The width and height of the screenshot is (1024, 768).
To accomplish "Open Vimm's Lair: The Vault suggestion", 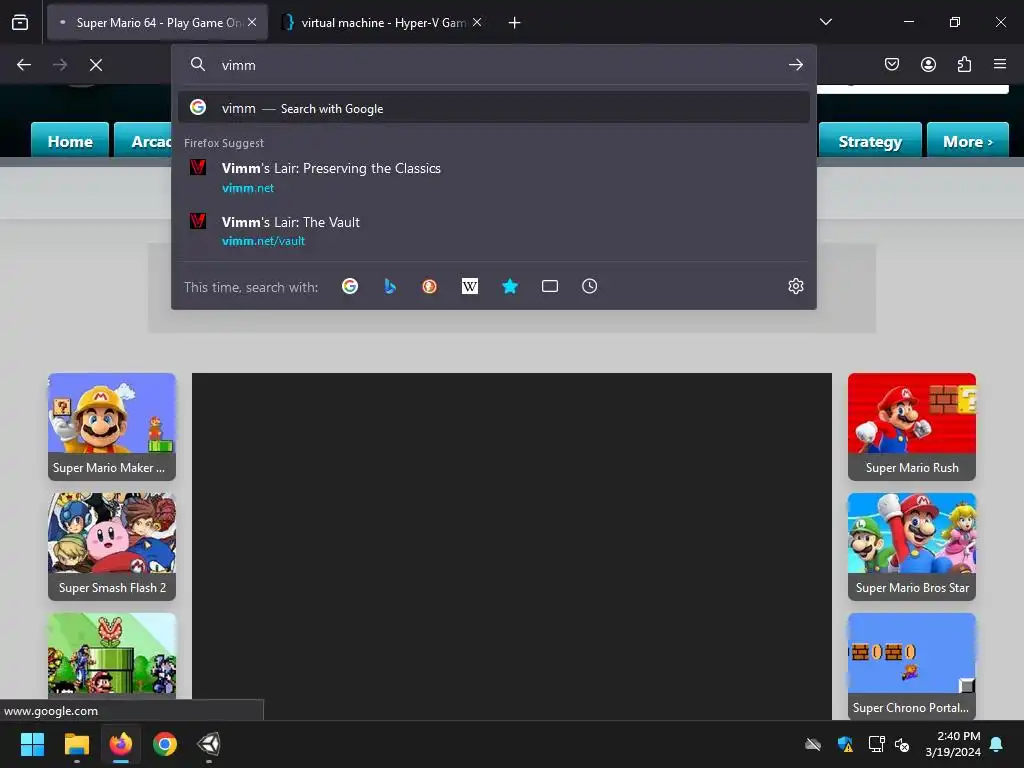I will point(494,231).
